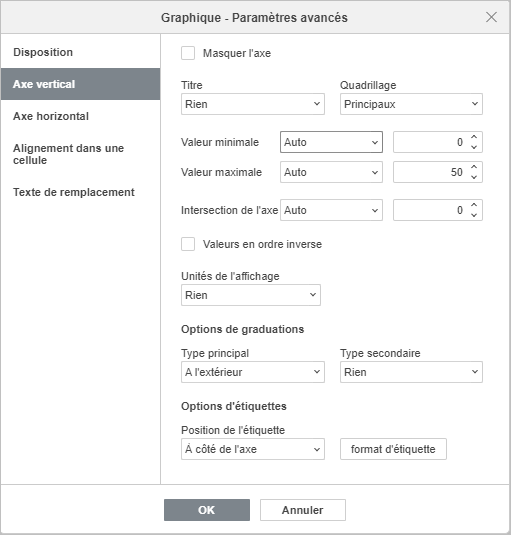
Task: Decrease the Valeur maximale spinner value
Action: pos(474,177)
